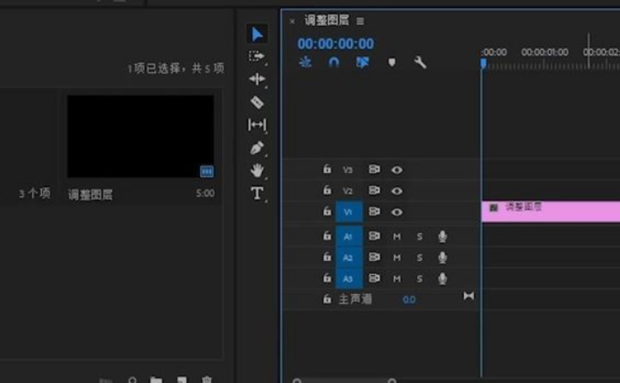Click the sequence badge on 调整图层 thumbnail

[x=207, y=172]
